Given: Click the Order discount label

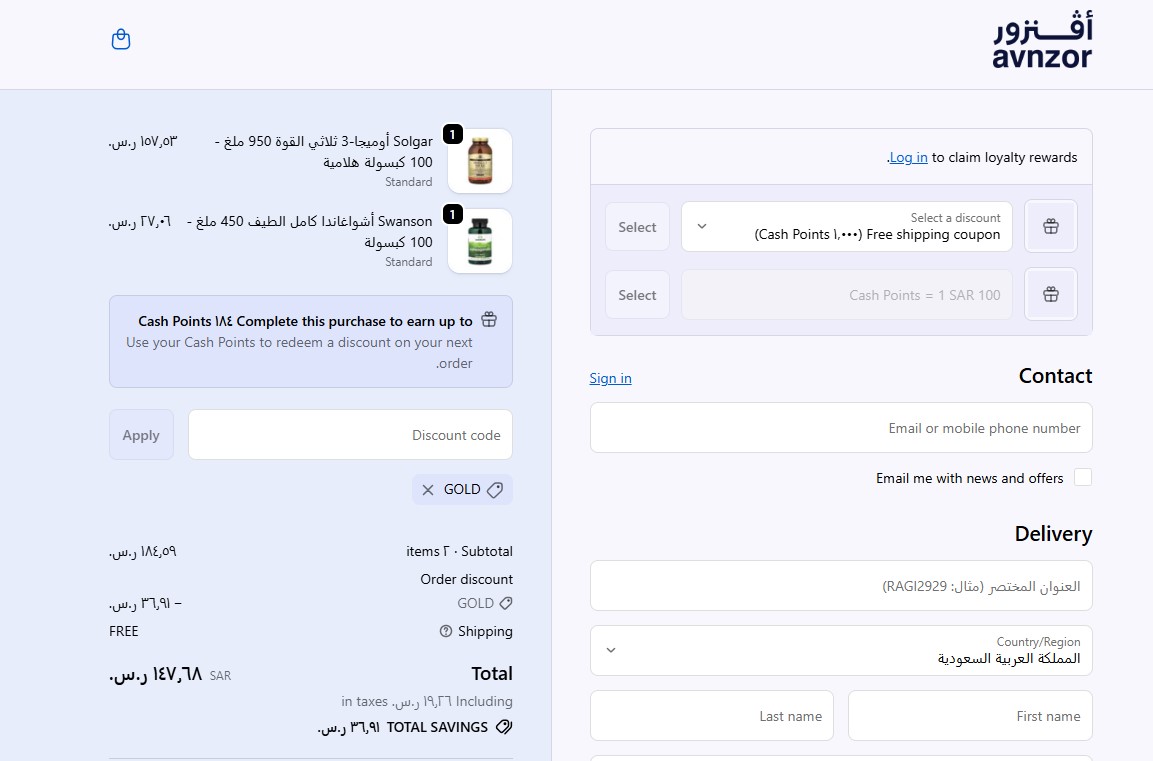Looking at the screenshot, I should pos(466,579).
